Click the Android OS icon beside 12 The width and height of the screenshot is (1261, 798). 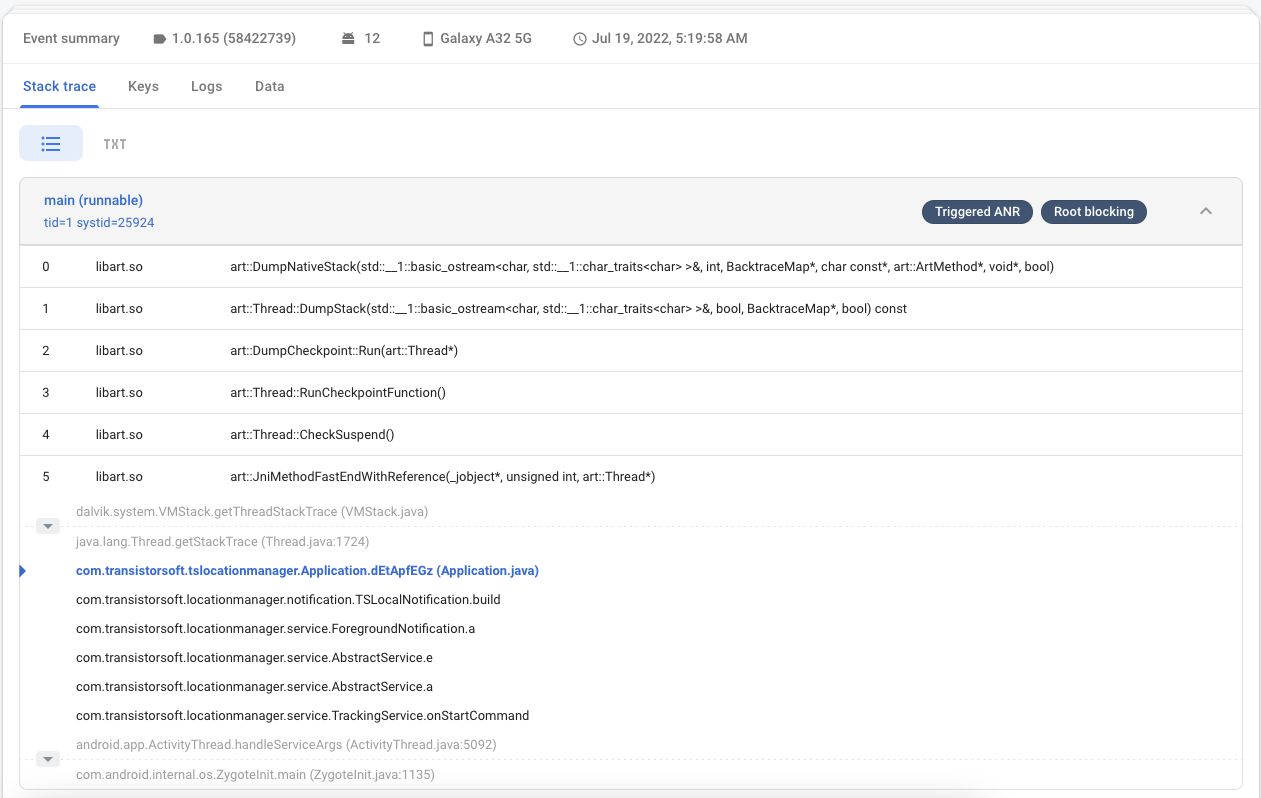point(348,39)
